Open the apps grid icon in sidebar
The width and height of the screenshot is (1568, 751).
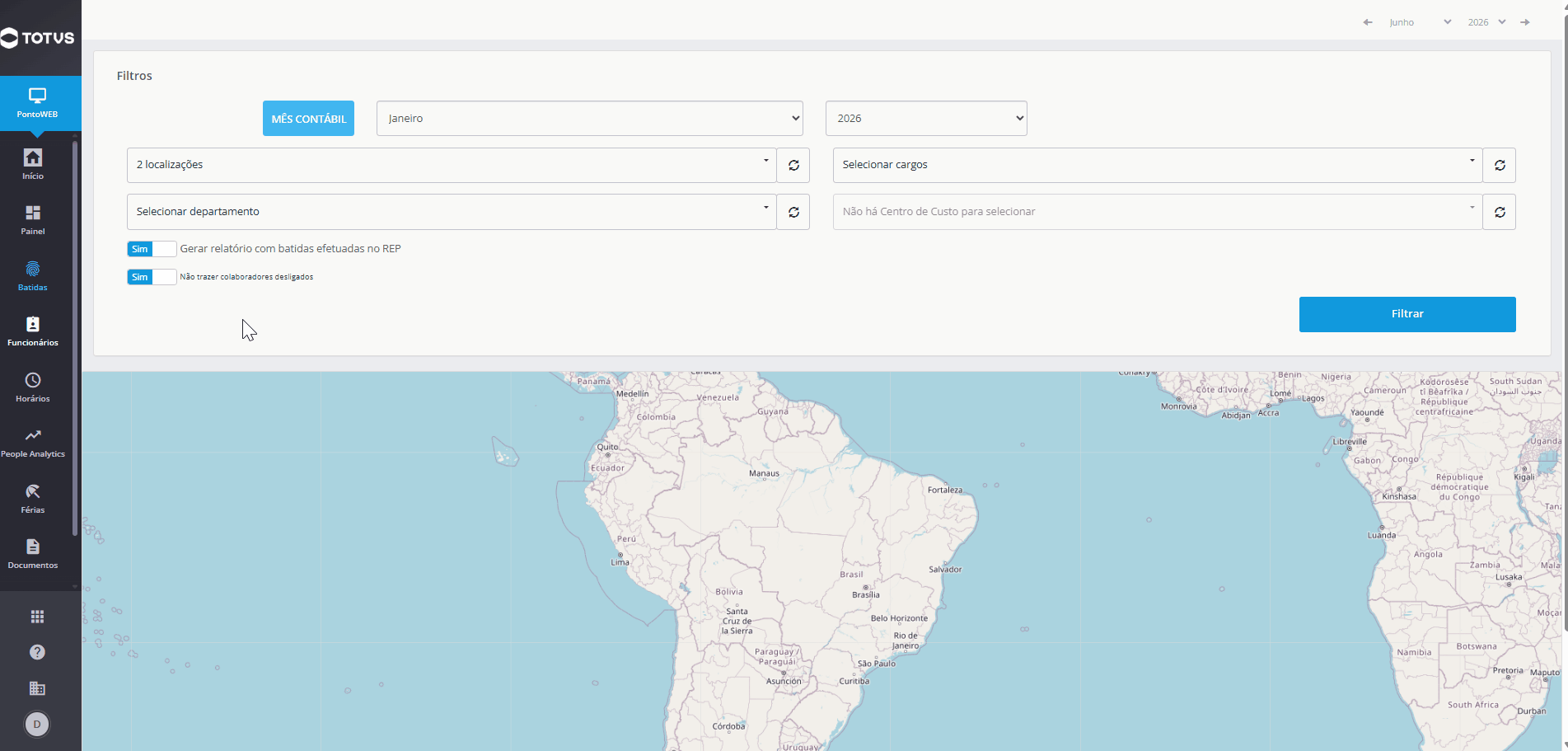[37, 617]
